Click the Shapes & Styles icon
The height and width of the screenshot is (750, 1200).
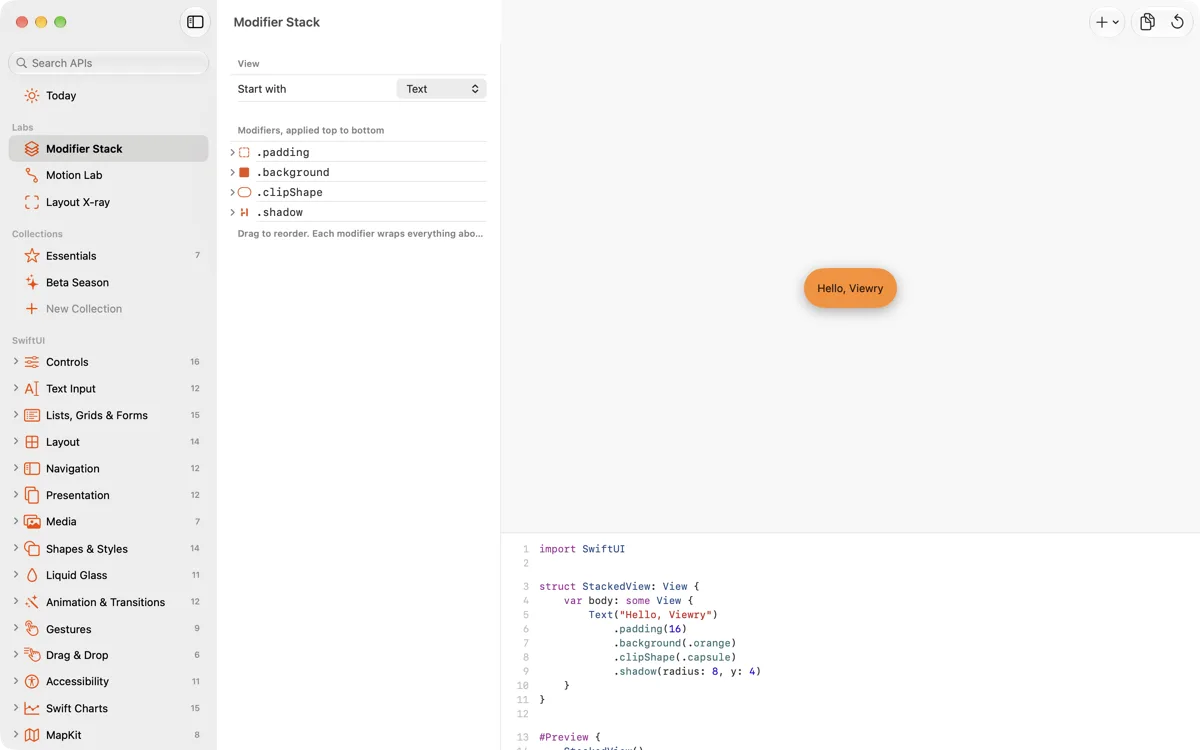(32, 549)
